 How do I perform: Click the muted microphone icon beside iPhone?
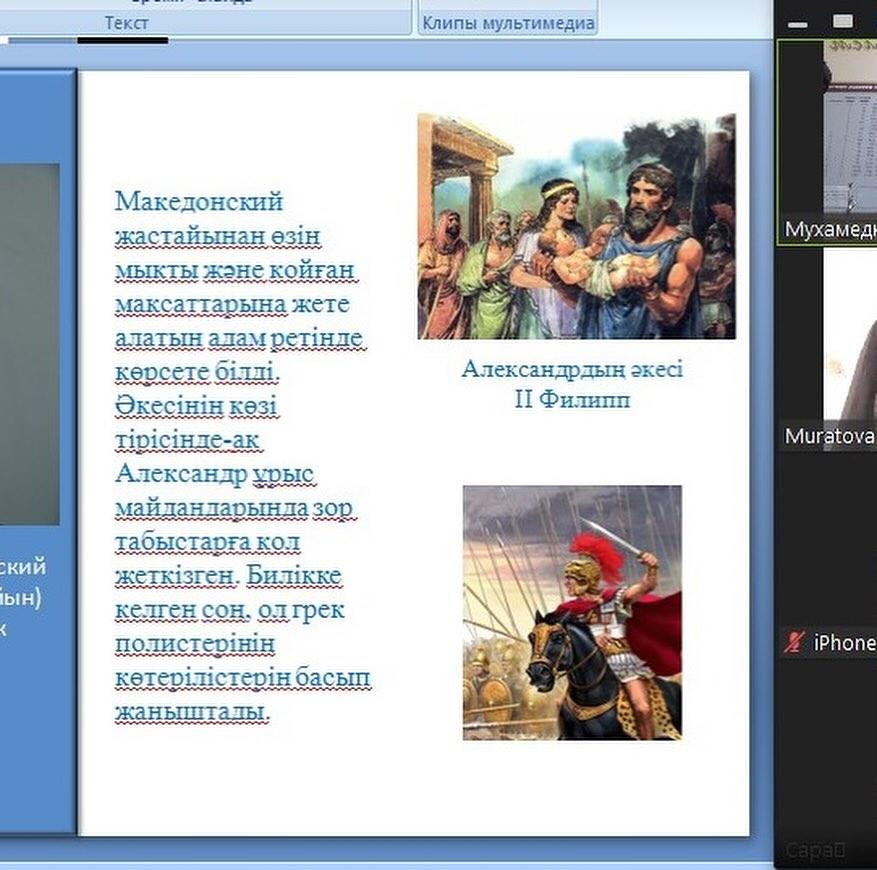(x=794, y=642)
